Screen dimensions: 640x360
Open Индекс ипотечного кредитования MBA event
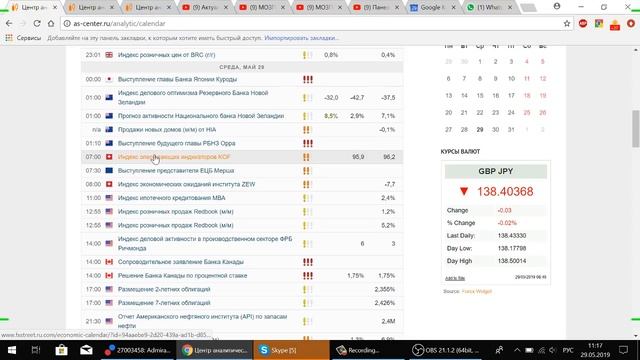tap(171, 198)
